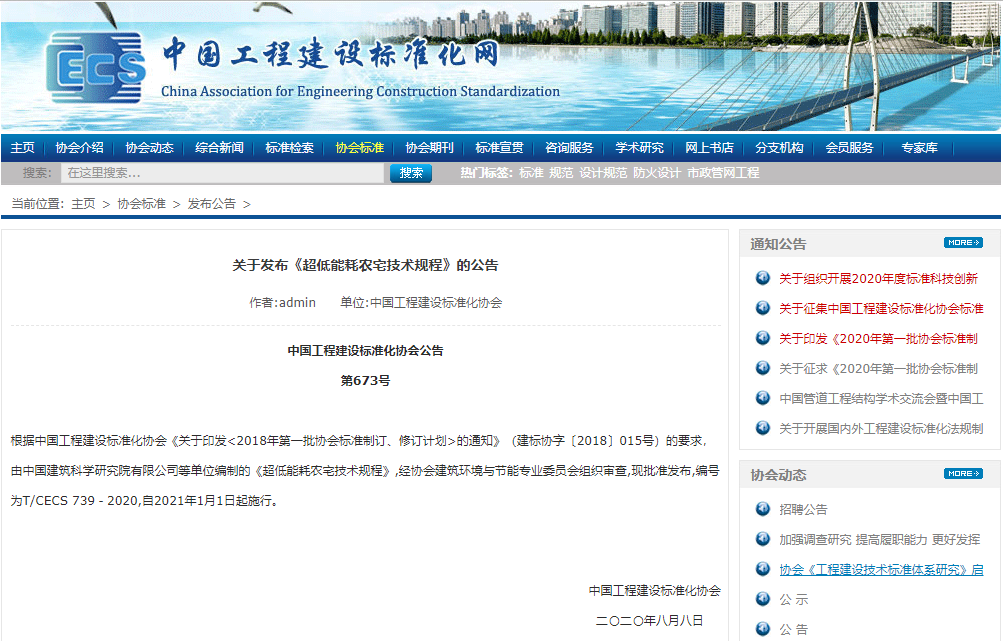Click 主页 in breadcrumb path
Screen dimensions: 1003x641
pos(83,203)
